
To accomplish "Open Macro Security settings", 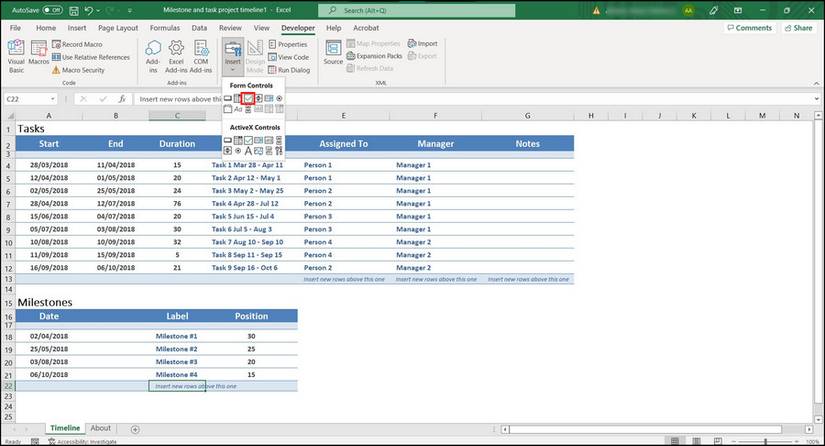I will (x=78, y=70).
